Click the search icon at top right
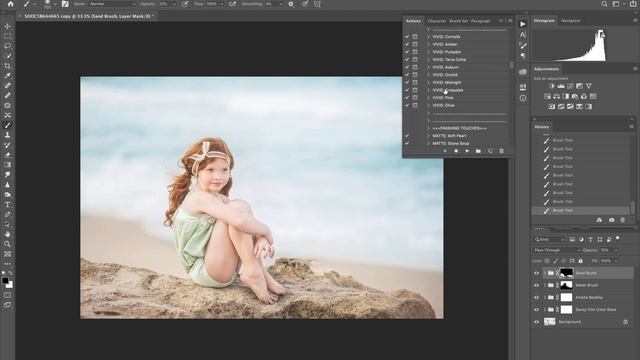Screen dimensions: 640x360 pos(604,4)
